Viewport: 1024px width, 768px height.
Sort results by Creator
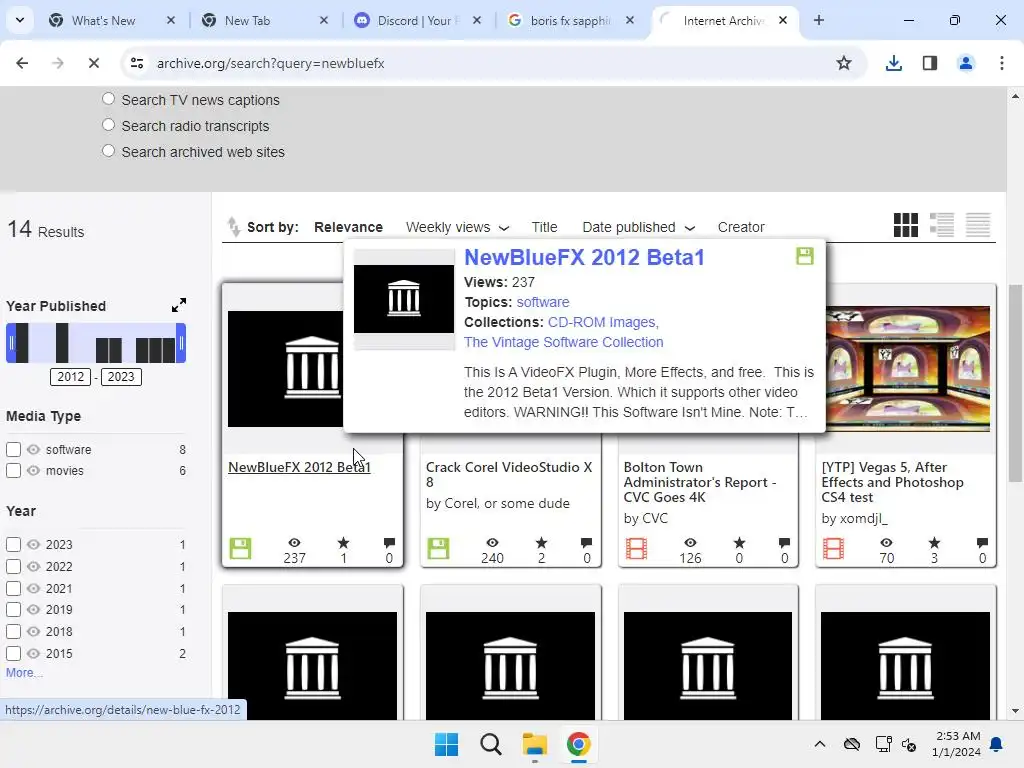(741, 227)
